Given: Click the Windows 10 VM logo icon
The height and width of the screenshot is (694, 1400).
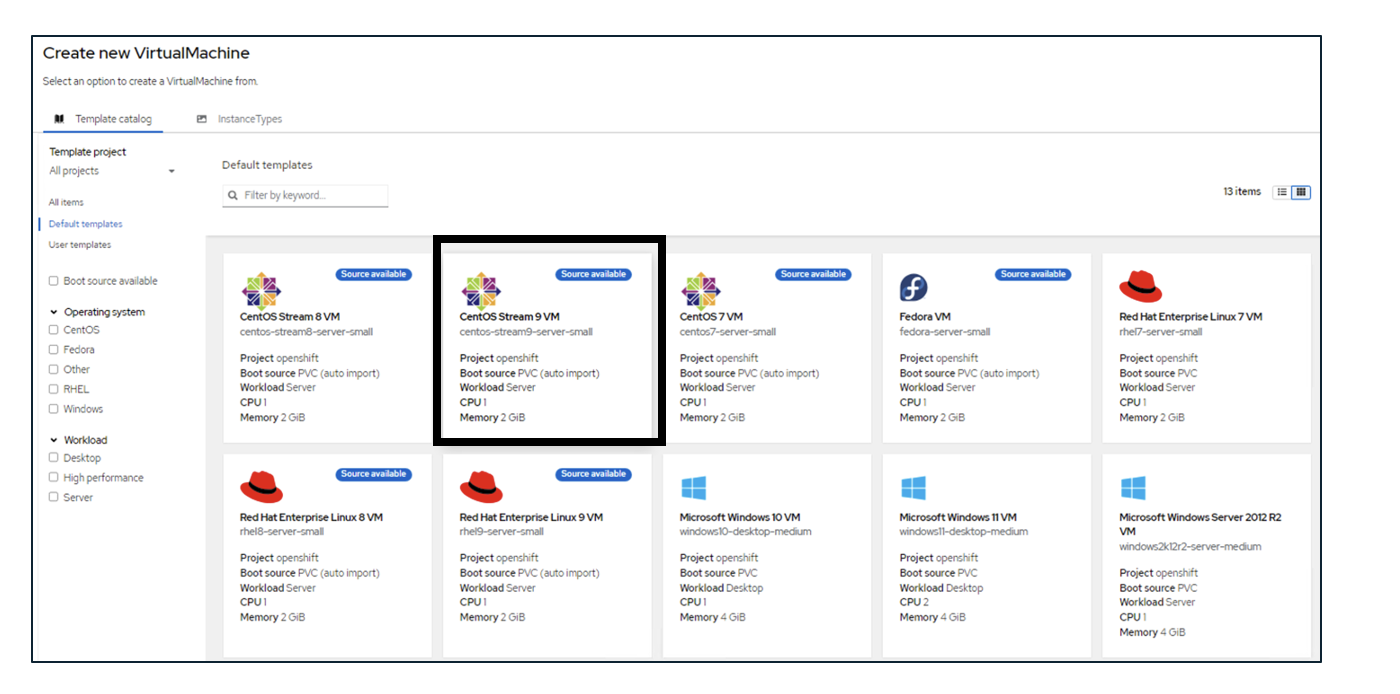Looking at the screenshot, I should tap(693, 488).
